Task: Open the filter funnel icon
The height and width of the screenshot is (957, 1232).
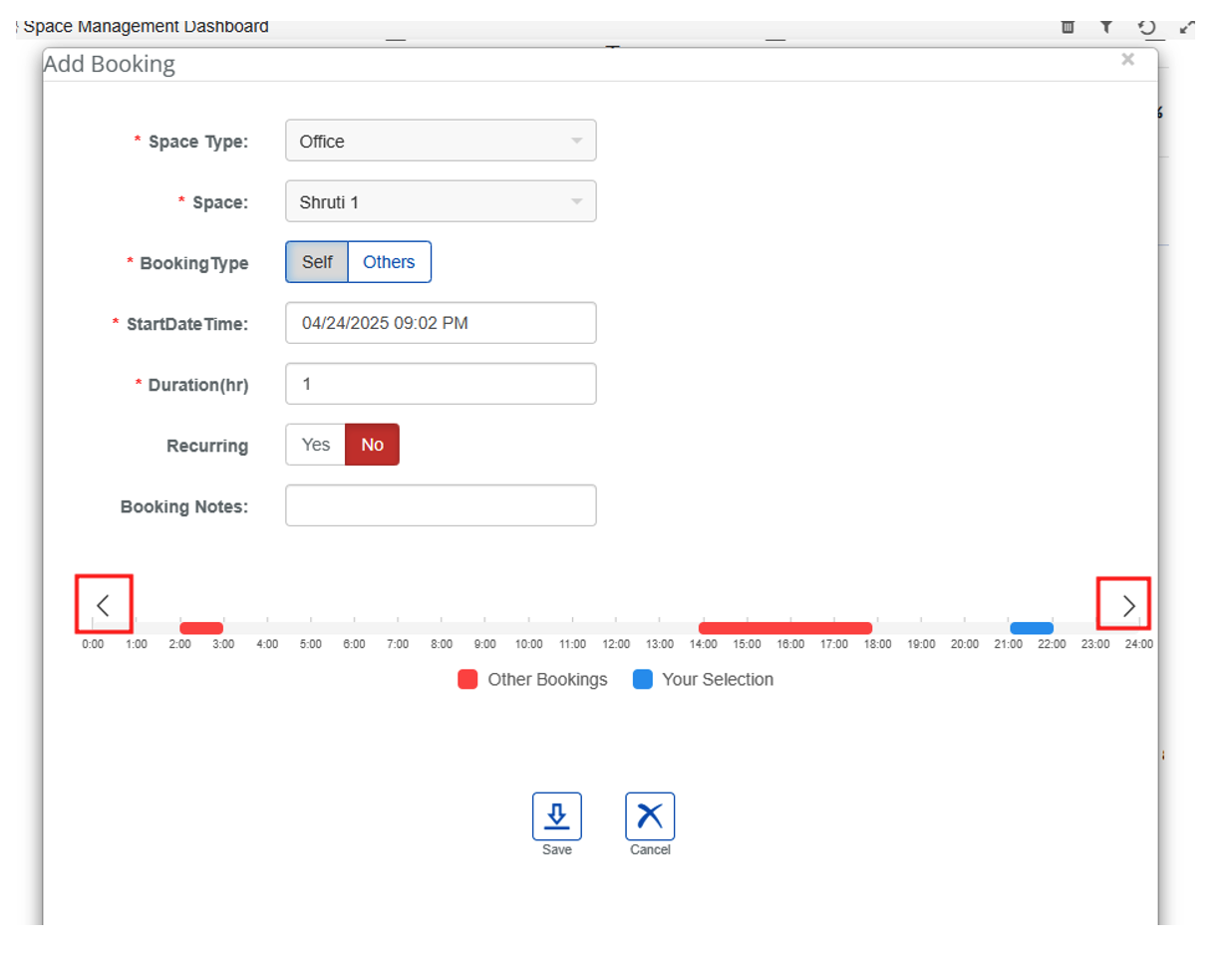Action: 1106,27
